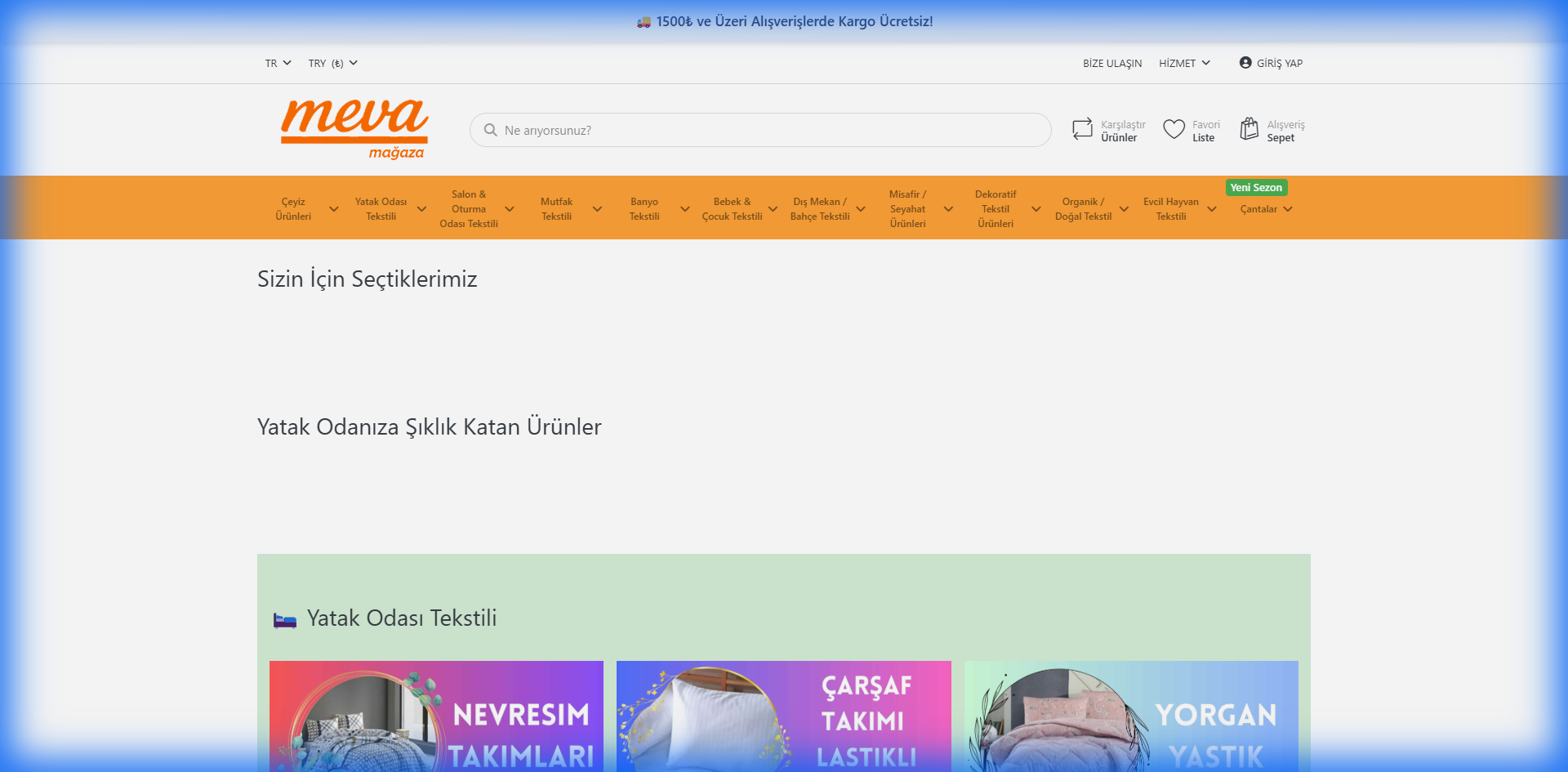1568x772 pixels.
Task: Select the Karşılaştır Ürünler compare icon
Action: pyautogui.click(x=1081, y=129)
